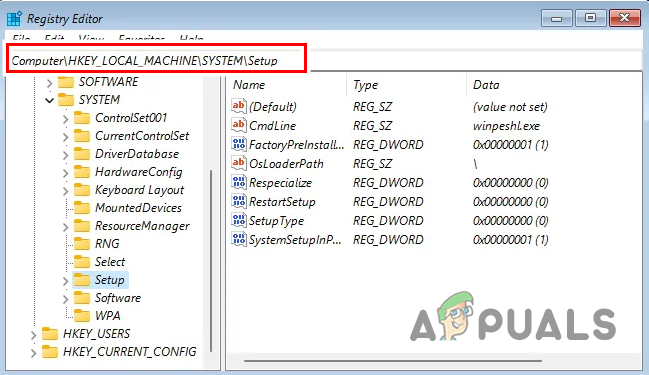
Task: Click the DWORD icon beside SetupType
Action: click(x=239, y=221)
